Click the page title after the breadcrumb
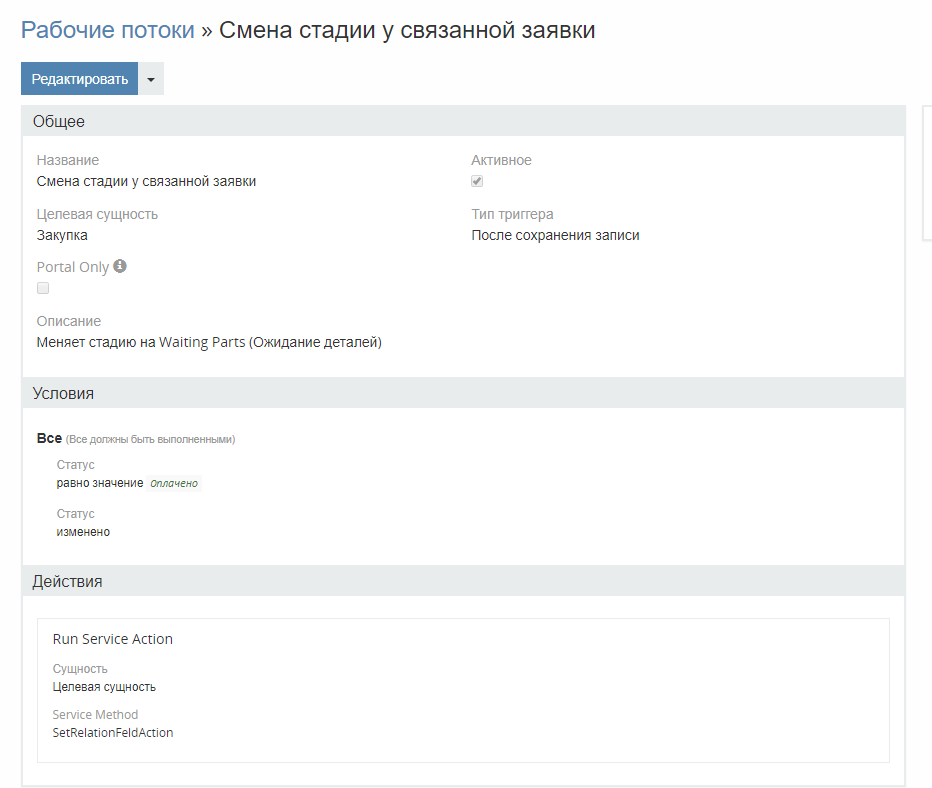The image size is (932, 788). (407, 30)
